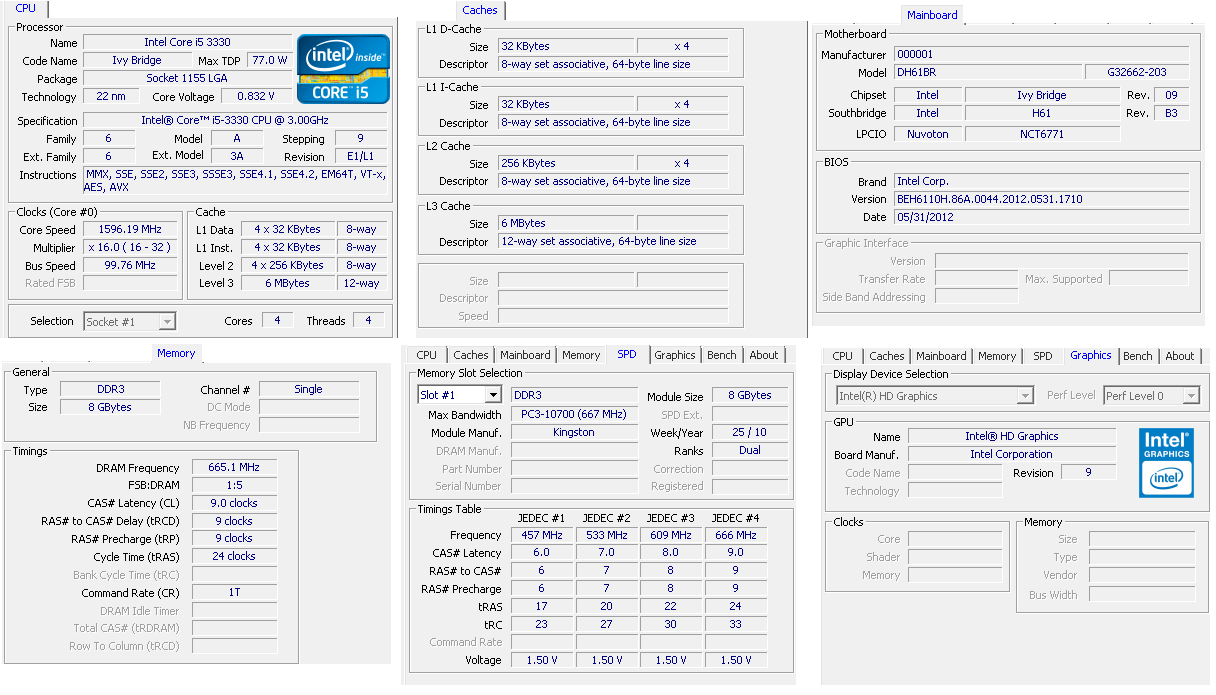Select the Caches tab above L1 D-Cache
Image resolution: width=1216 pixels, height=695 pixels.
pos(480,10)
